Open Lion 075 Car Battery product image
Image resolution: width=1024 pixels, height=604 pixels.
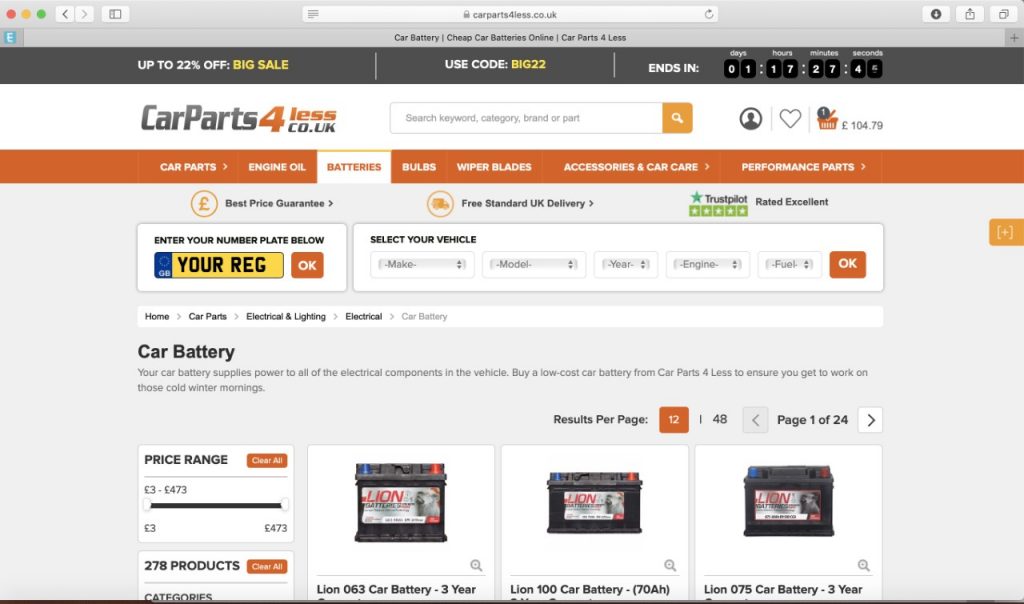[789, 501]
